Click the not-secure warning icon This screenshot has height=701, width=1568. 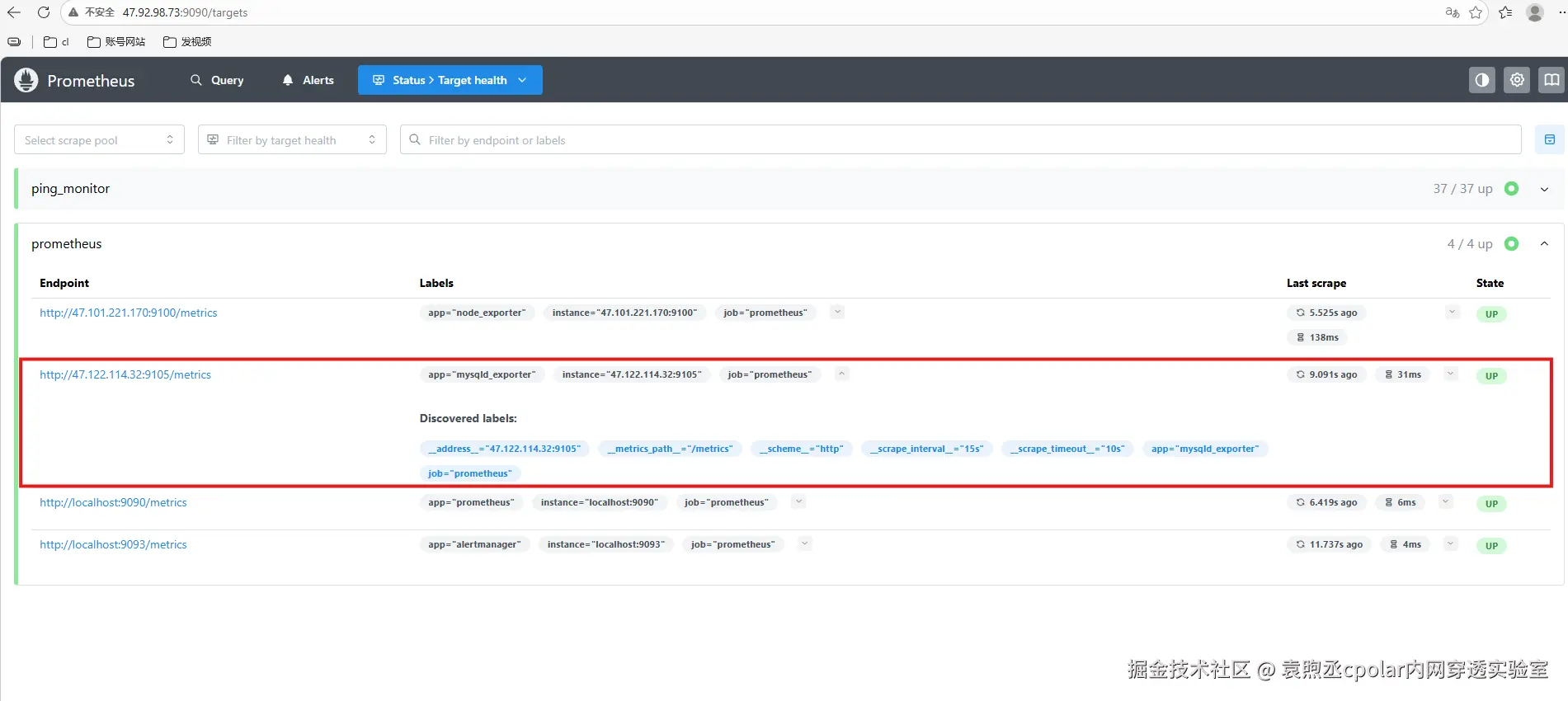point(73,12)
